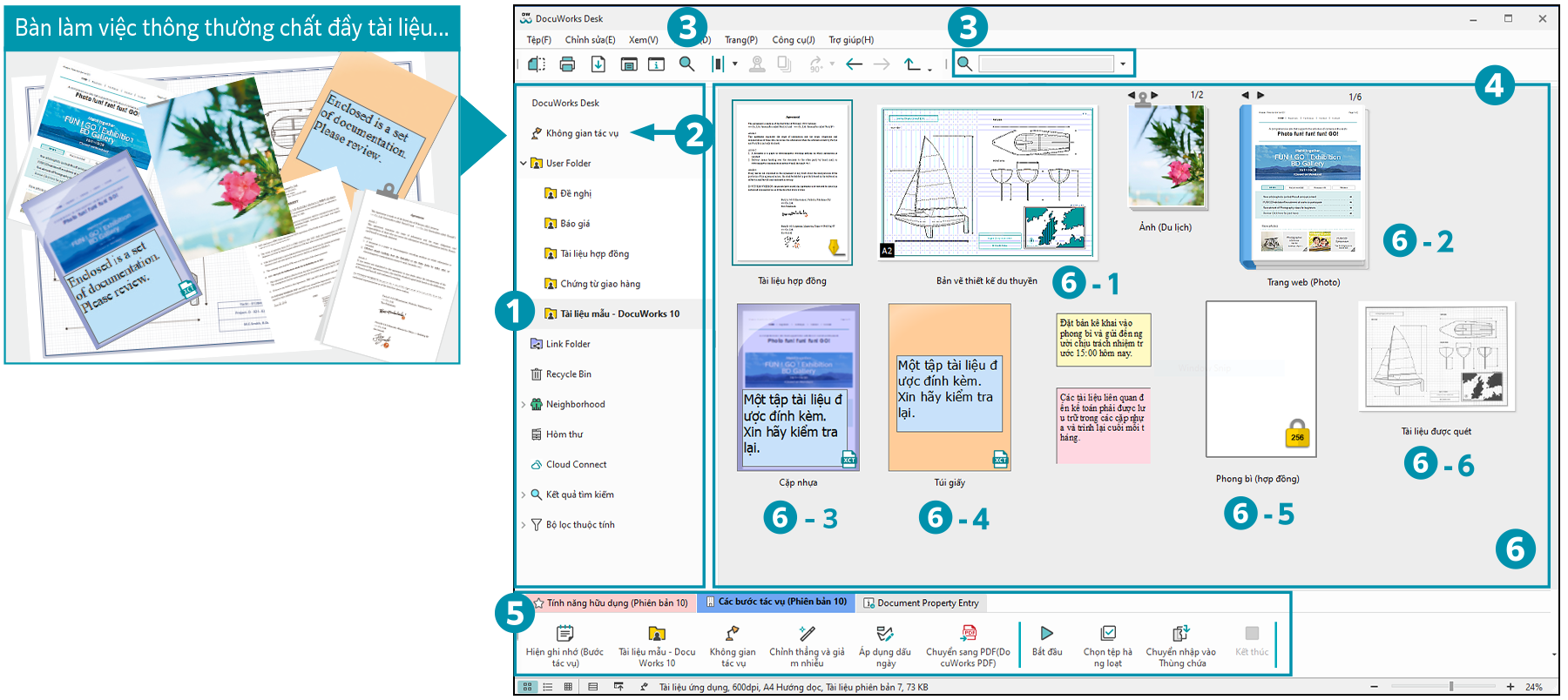The image size is (1568, 700).
Task: Click Chọn tệp hàng loạt icon
Action: tap(1108, 633)
